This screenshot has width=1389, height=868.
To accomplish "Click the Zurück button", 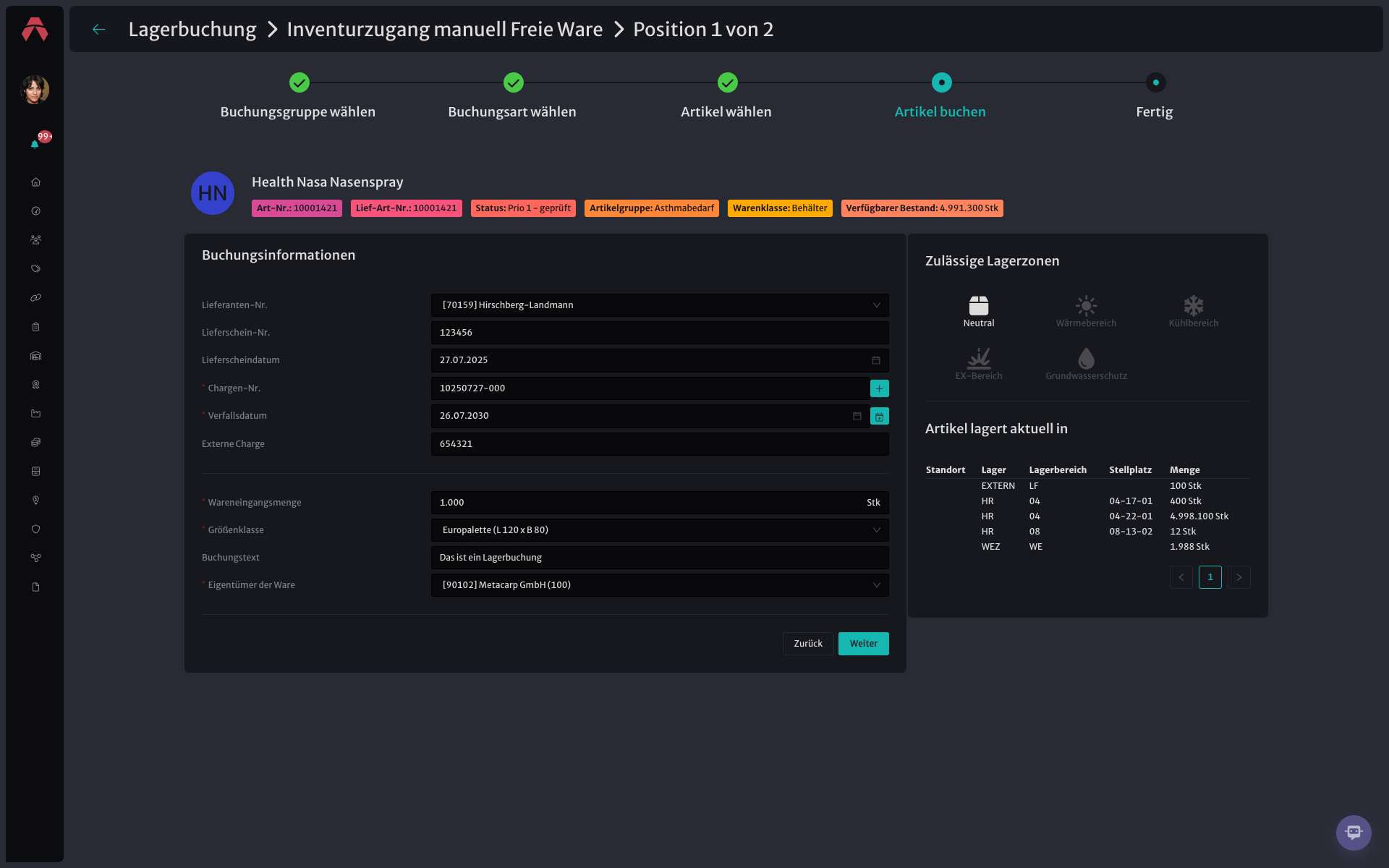I will (x=808, y=644).
